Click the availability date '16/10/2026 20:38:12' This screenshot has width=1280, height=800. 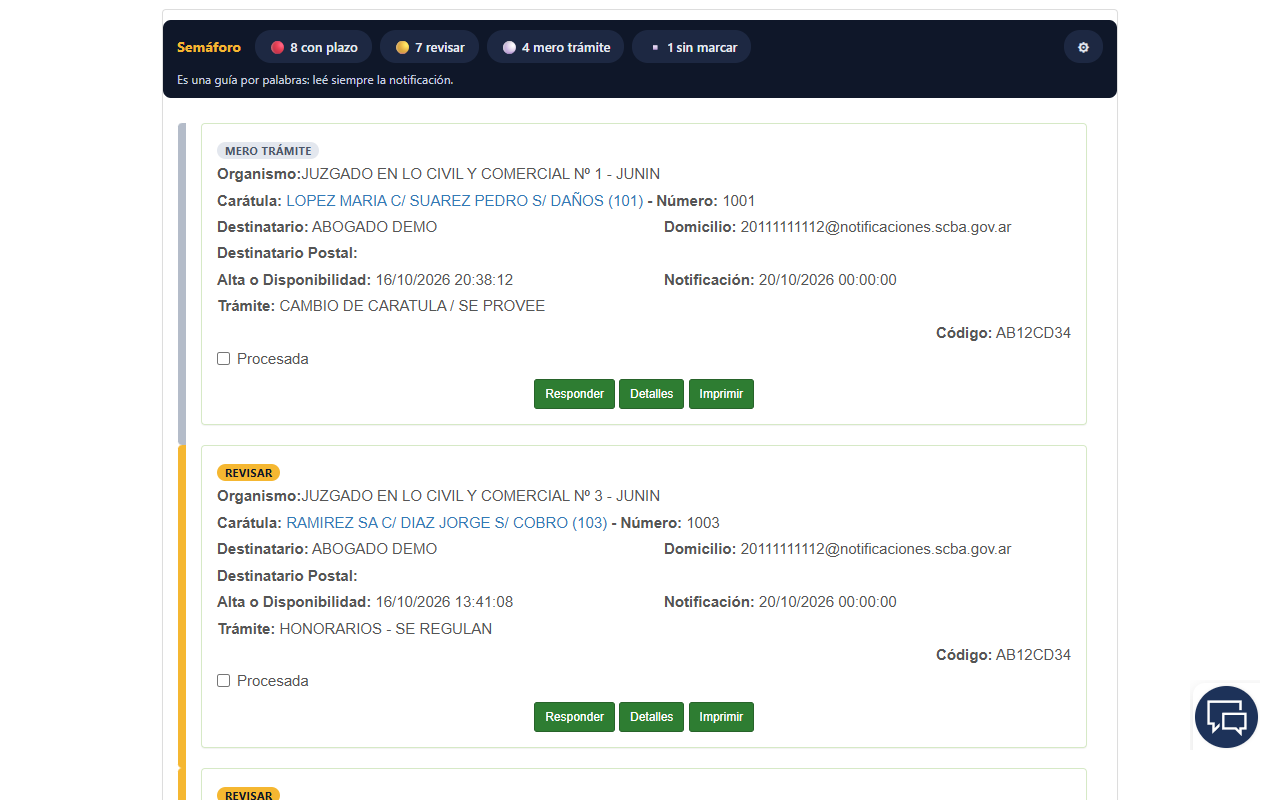click(x=444, y=280)
